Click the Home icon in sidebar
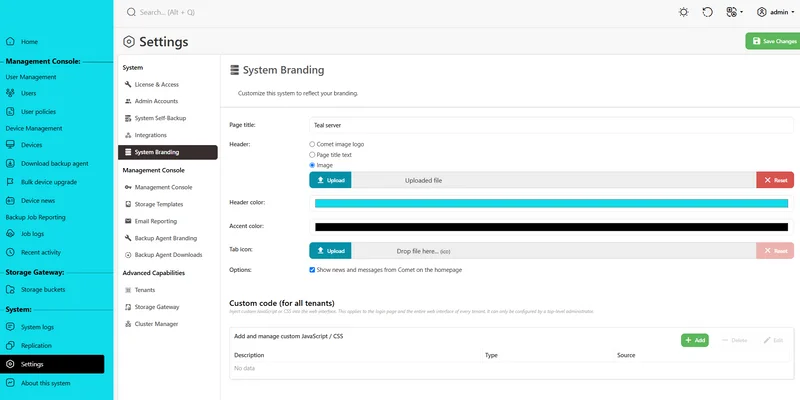The width and height of the screenshot is (800, 400). click(10, 42)
